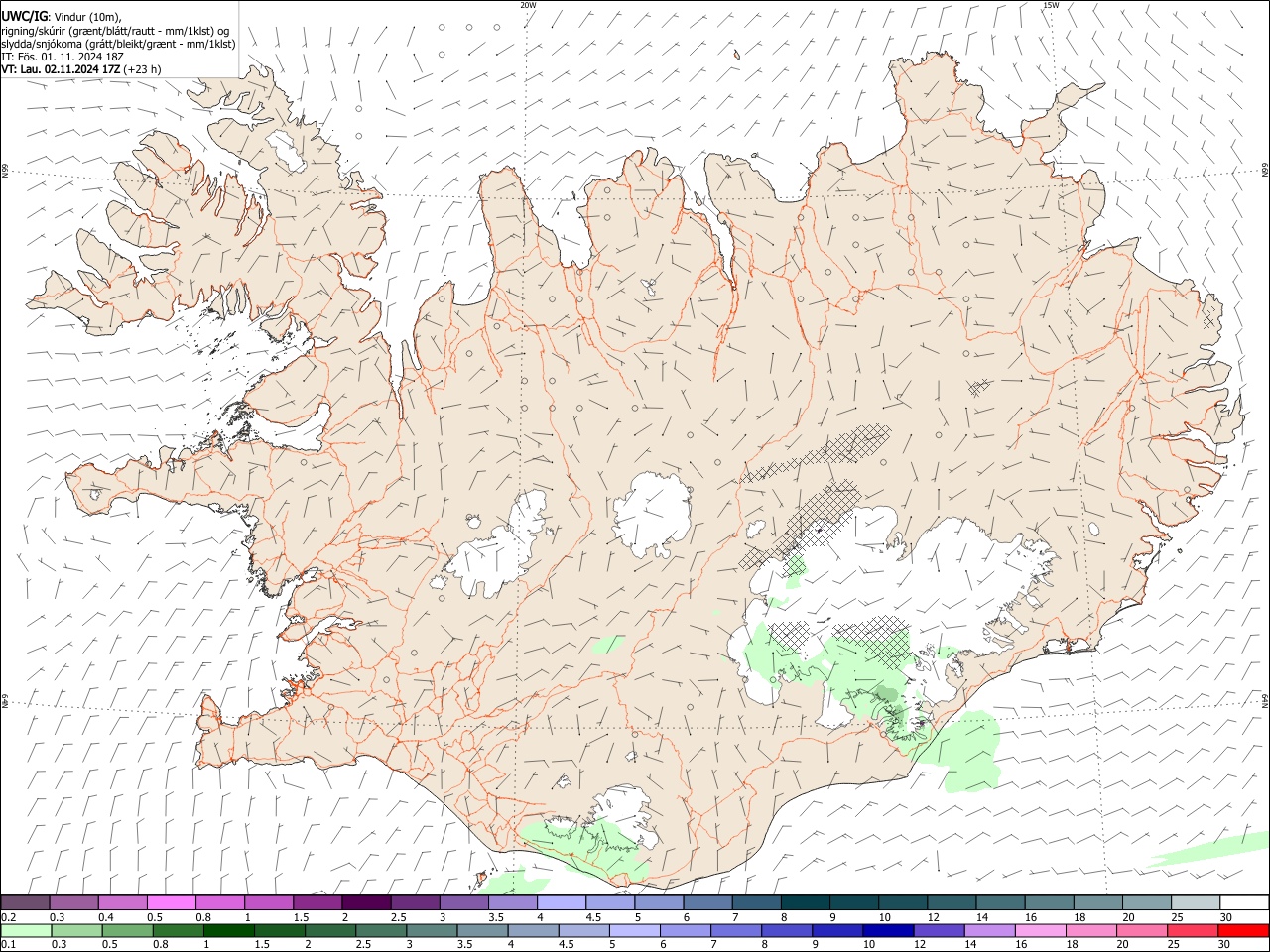
Task: Click the bright red 30 swatch in lower legend
Action: pos(1243,930)
